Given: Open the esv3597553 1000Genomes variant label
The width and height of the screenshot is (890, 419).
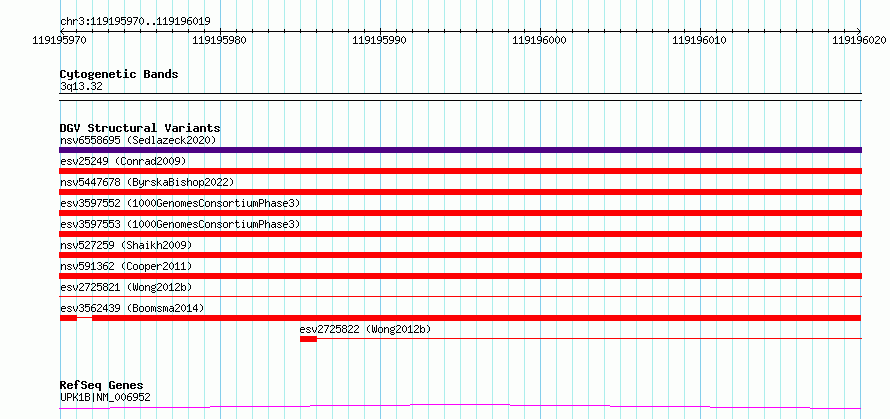Looking at the screenshot, I should (x=180, y=224).
